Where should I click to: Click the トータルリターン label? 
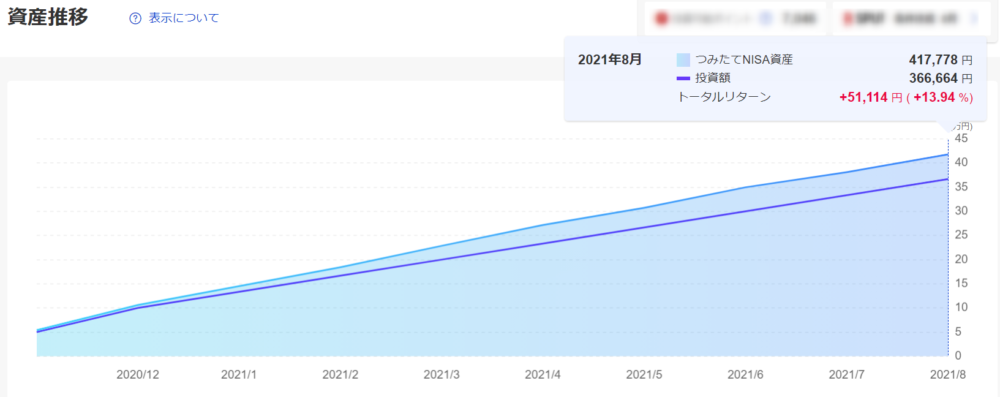723,97
